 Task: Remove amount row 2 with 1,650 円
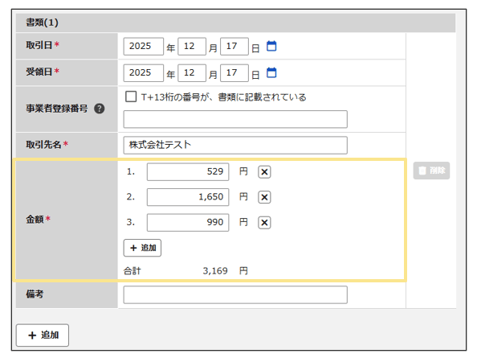click(x=264, y=197)
